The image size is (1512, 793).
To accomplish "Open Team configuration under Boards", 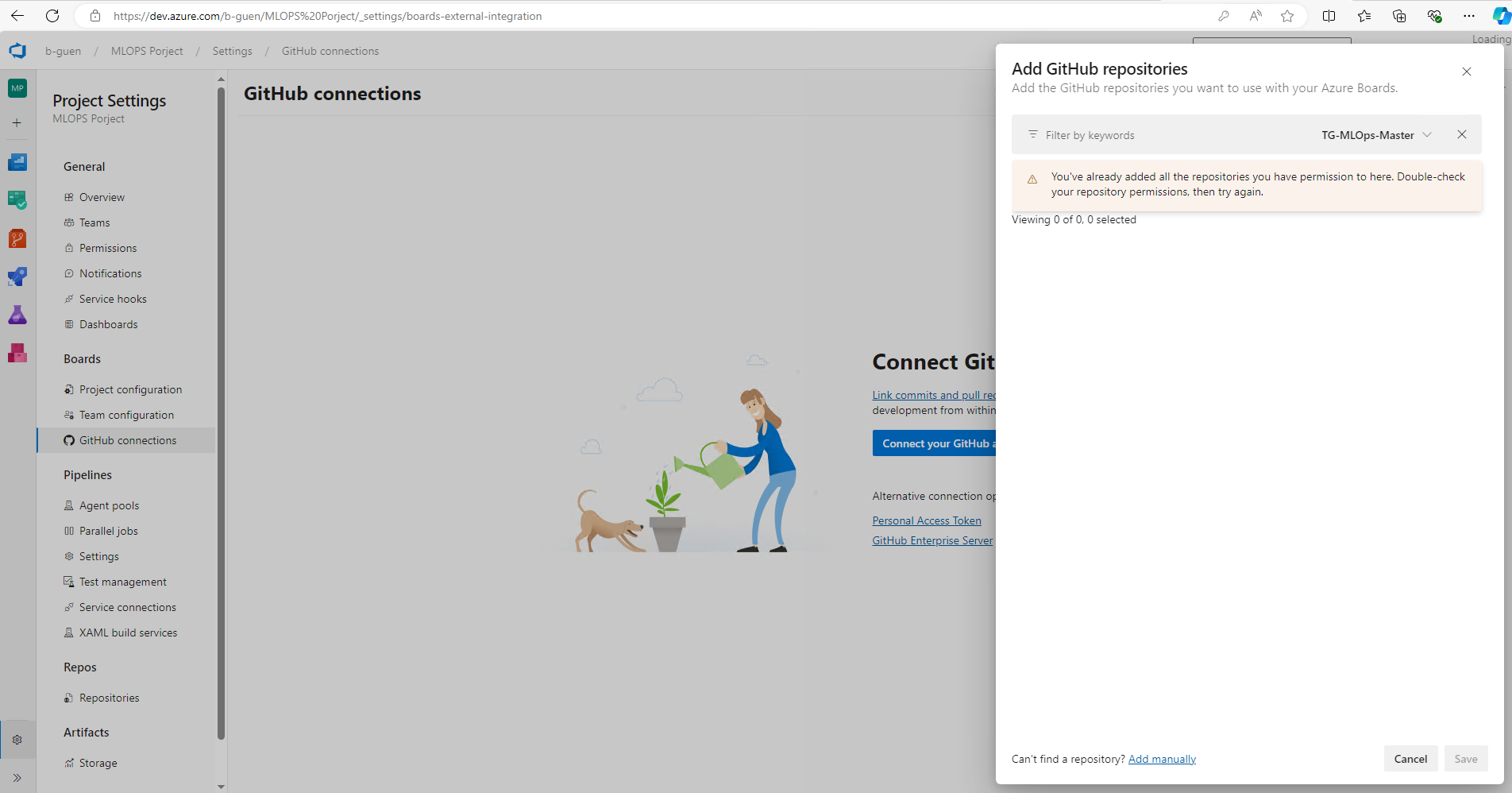I will (x=125, y=415).
